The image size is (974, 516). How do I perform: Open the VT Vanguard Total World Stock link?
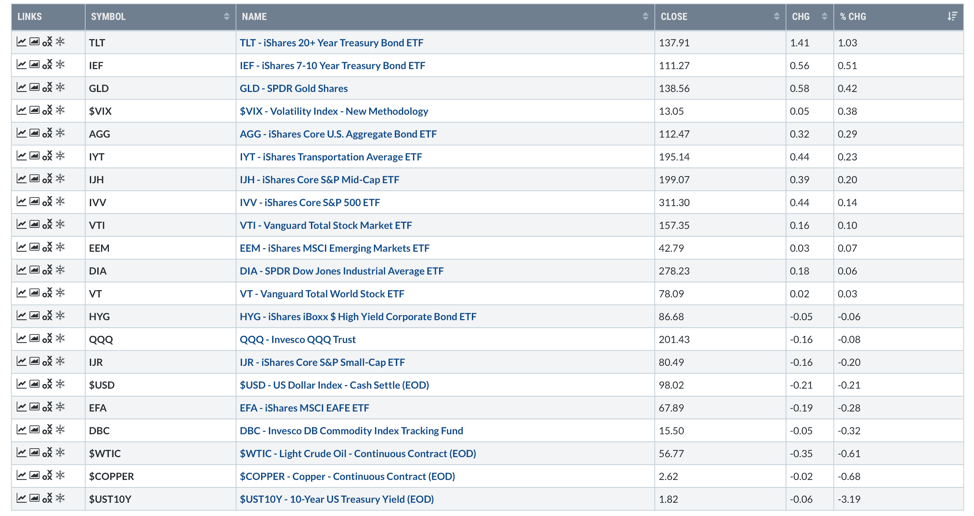click(322, 294)
